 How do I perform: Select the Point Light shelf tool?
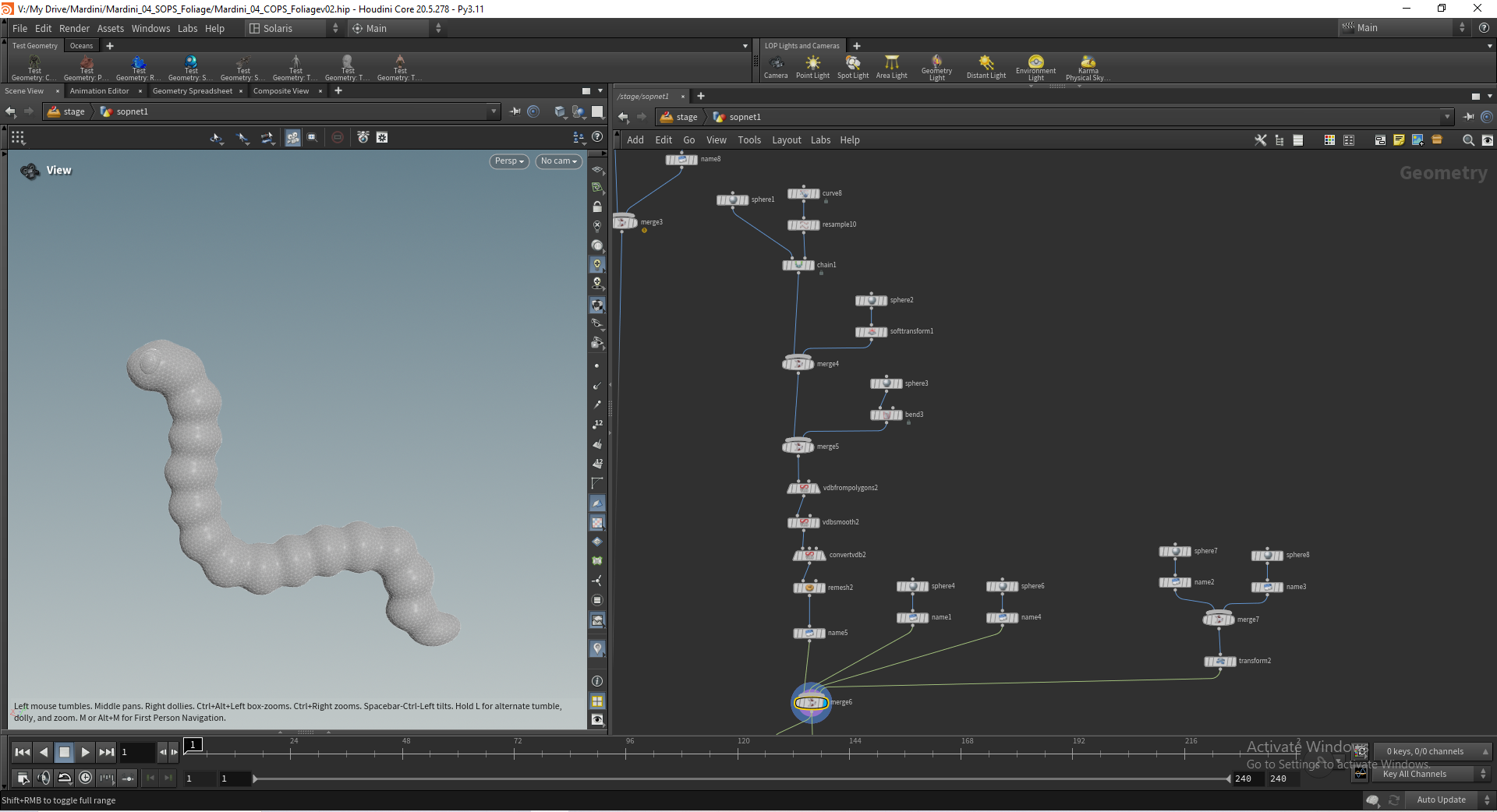[x=812, y=67]
